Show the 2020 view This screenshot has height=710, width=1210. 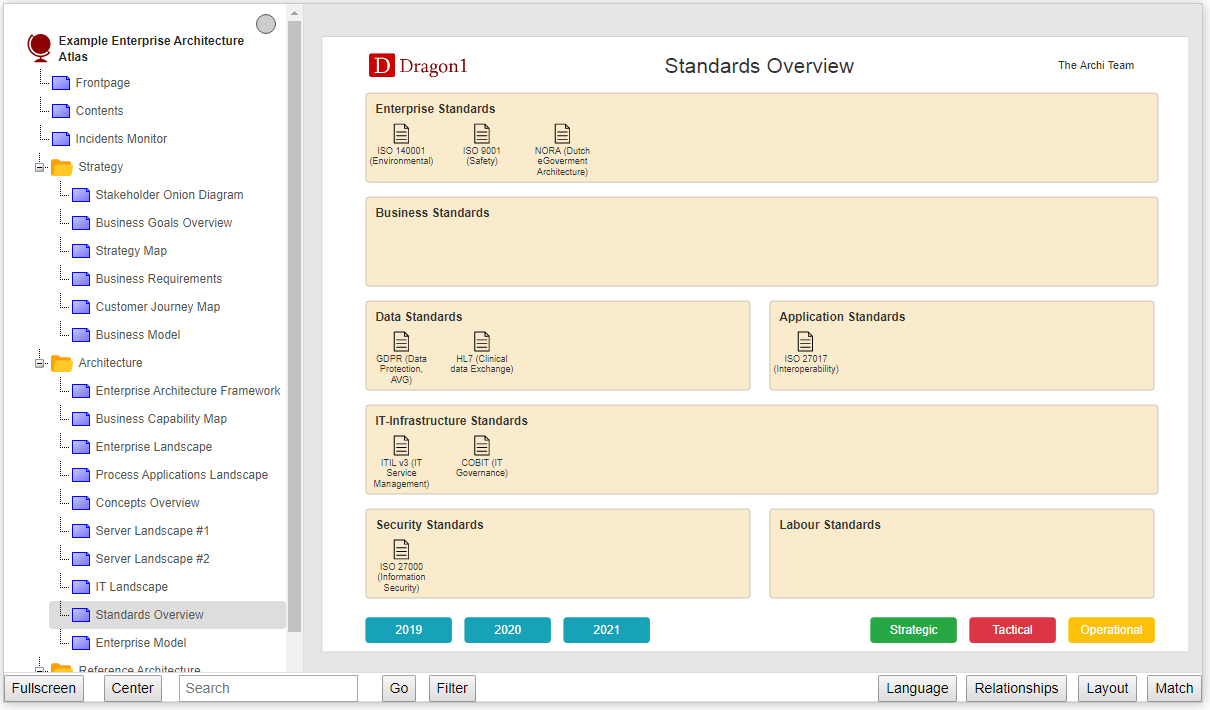point(507,630)
